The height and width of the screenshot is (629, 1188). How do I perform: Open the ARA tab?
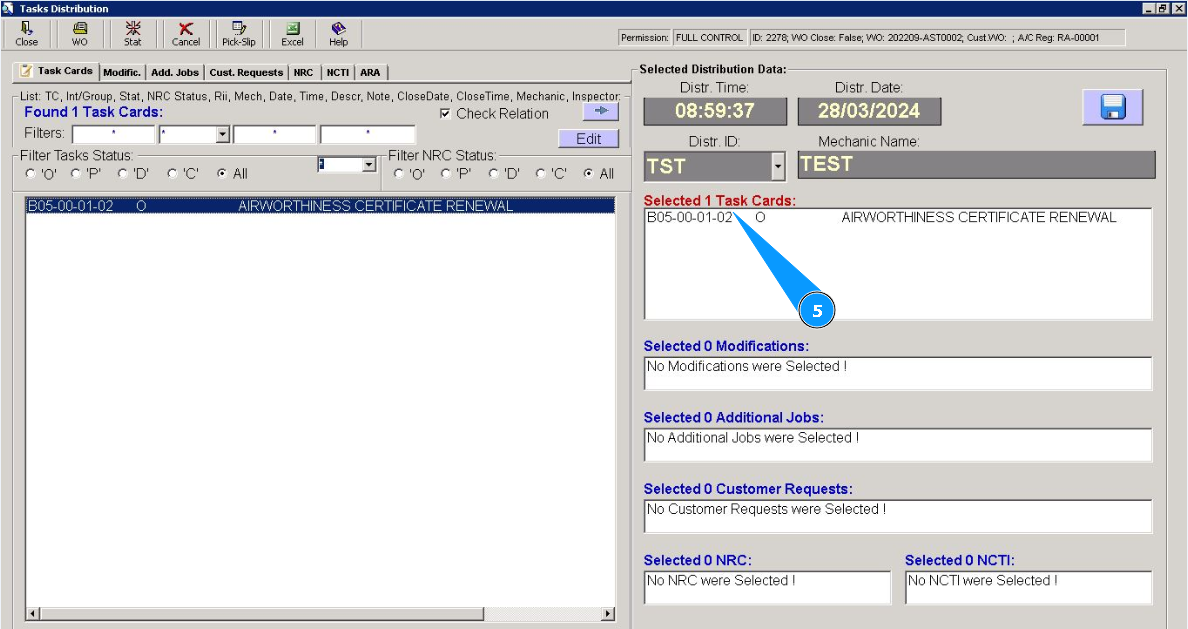click(370, 73)
